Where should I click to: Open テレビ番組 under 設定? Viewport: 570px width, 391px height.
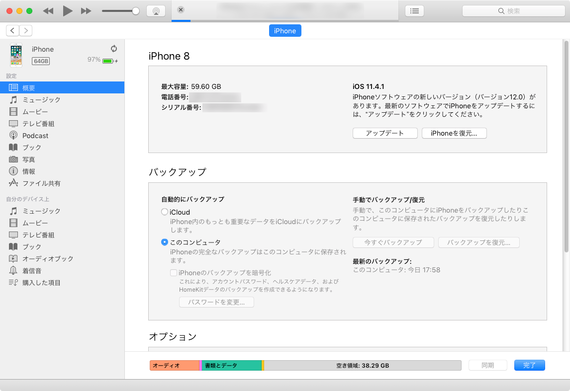point(62,124)
